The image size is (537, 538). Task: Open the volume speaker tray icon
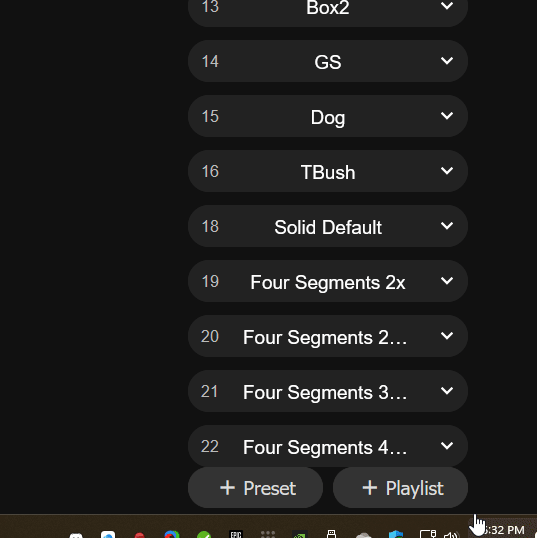(x=452, y=535)
